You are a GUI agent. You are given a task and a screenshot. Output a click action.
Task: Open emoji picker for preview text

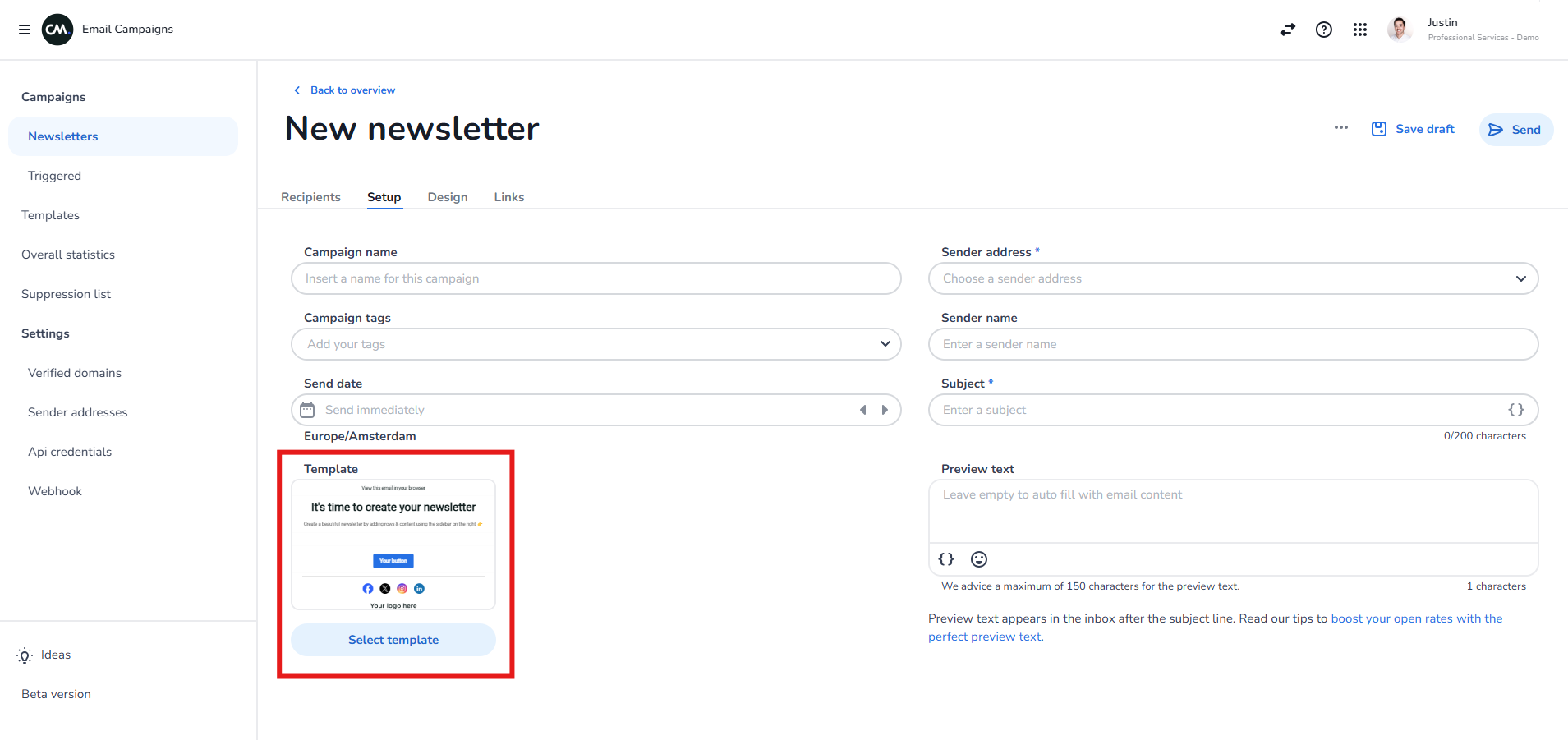[978, 559]
